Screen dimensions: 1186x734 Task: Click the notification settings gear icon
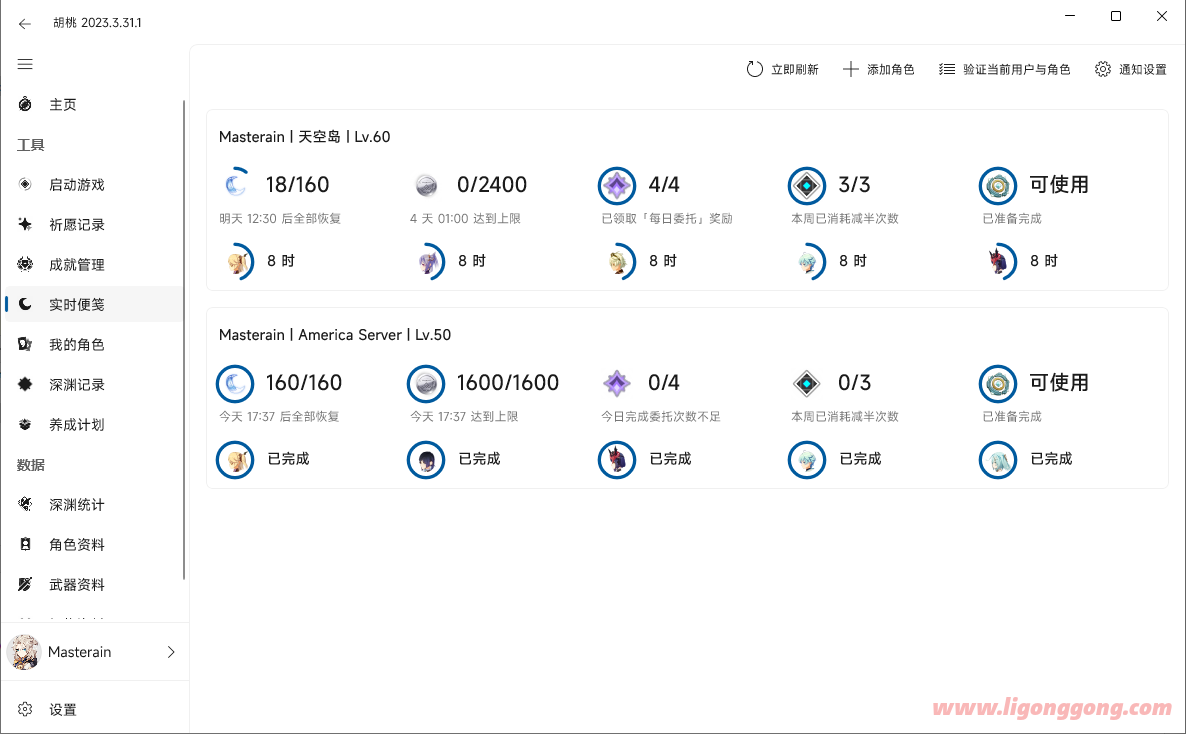[1103, 69]
